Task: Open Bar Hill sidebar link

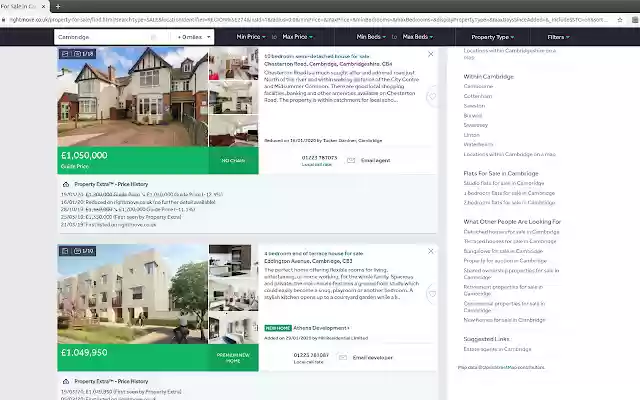Action: [x=473, y=116]
